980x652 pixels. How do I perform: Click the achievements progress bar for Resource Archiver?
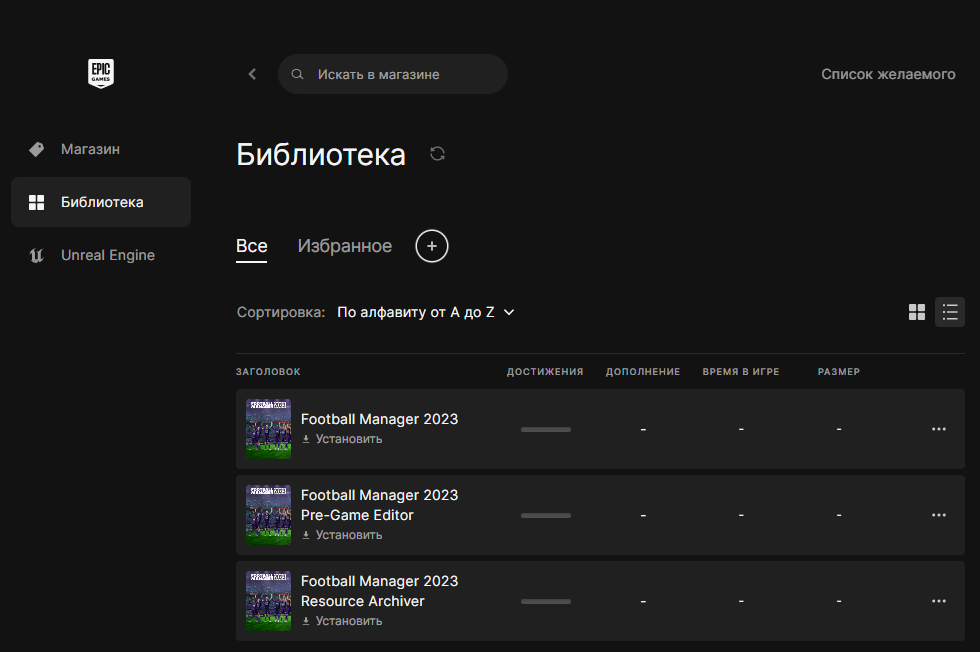546,601
